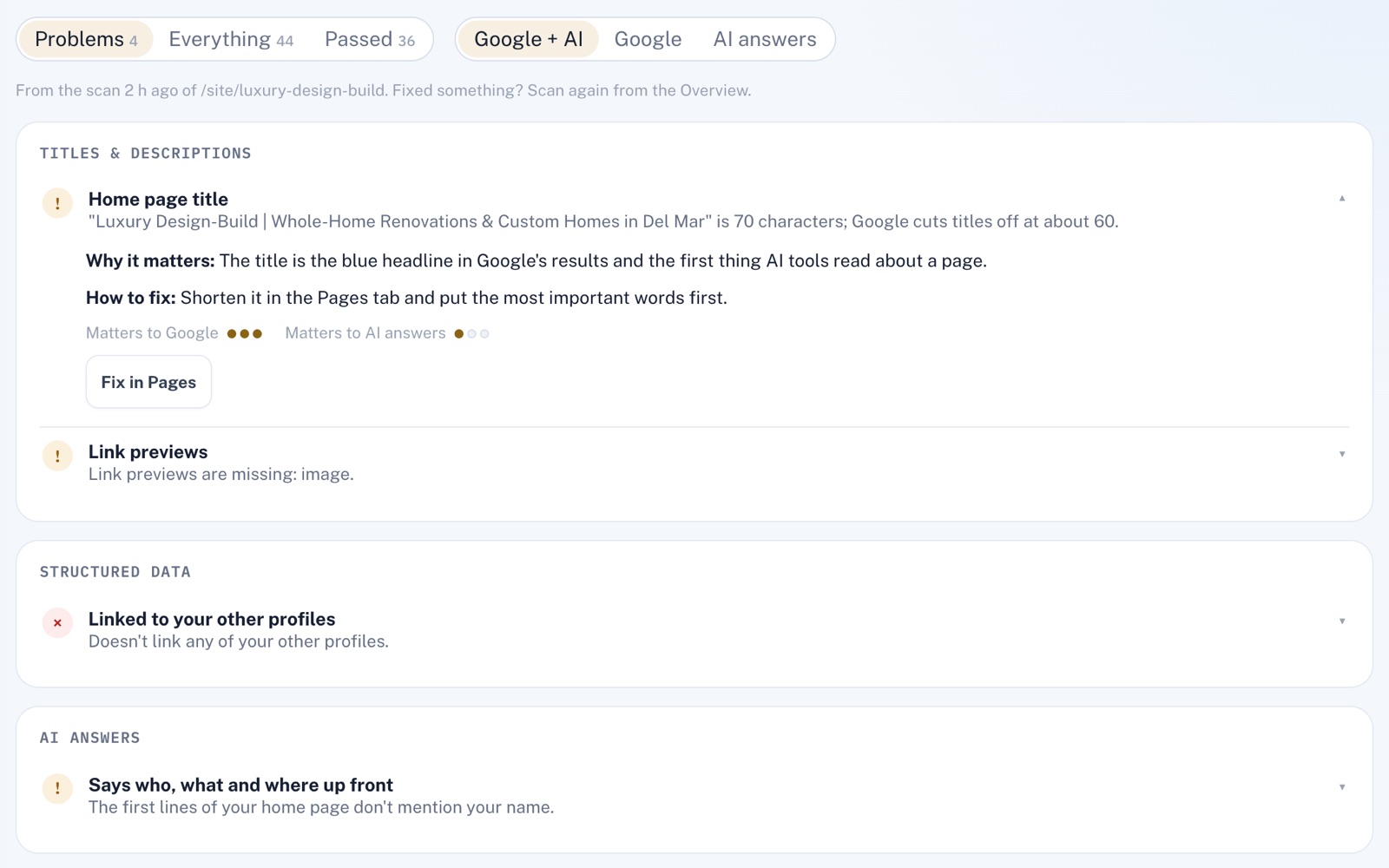
Task: Show the Passed checks tab
Action: pos(370,39)
